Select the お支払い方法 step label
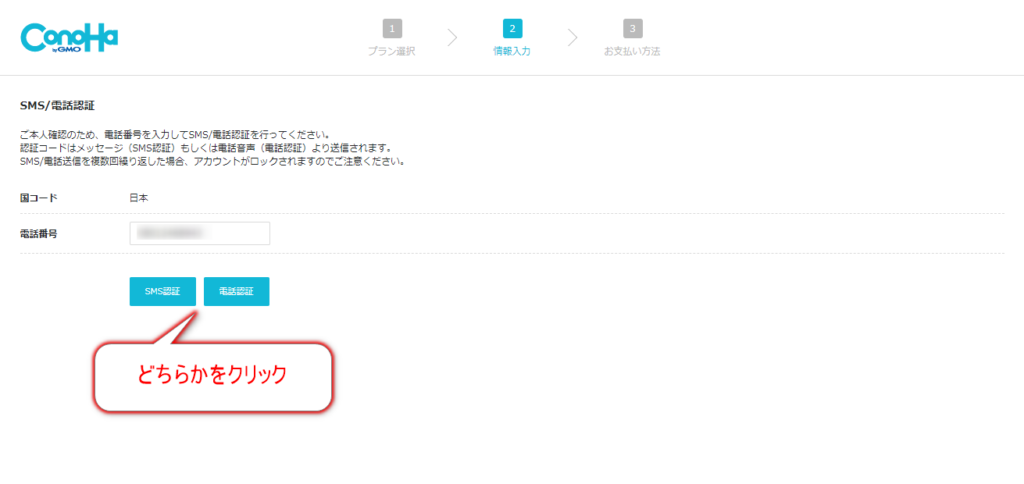 [x=632, y=52]
